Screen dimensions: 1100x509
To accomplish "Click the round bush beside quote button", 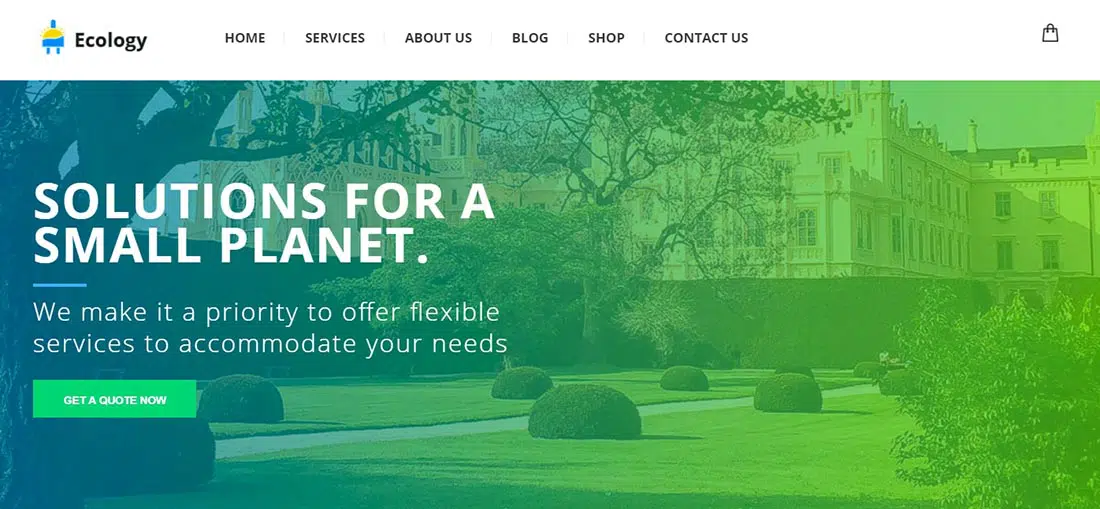I will click(x=241, y=399).
